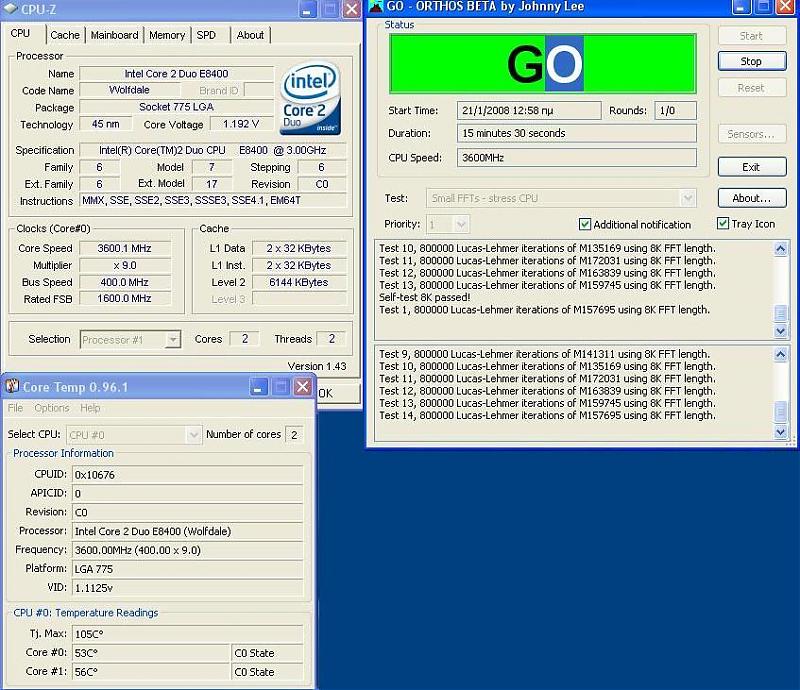Click the processor Name field in CPU-Z
Viewport: 800px width, 690px height.
click(177, 73)
